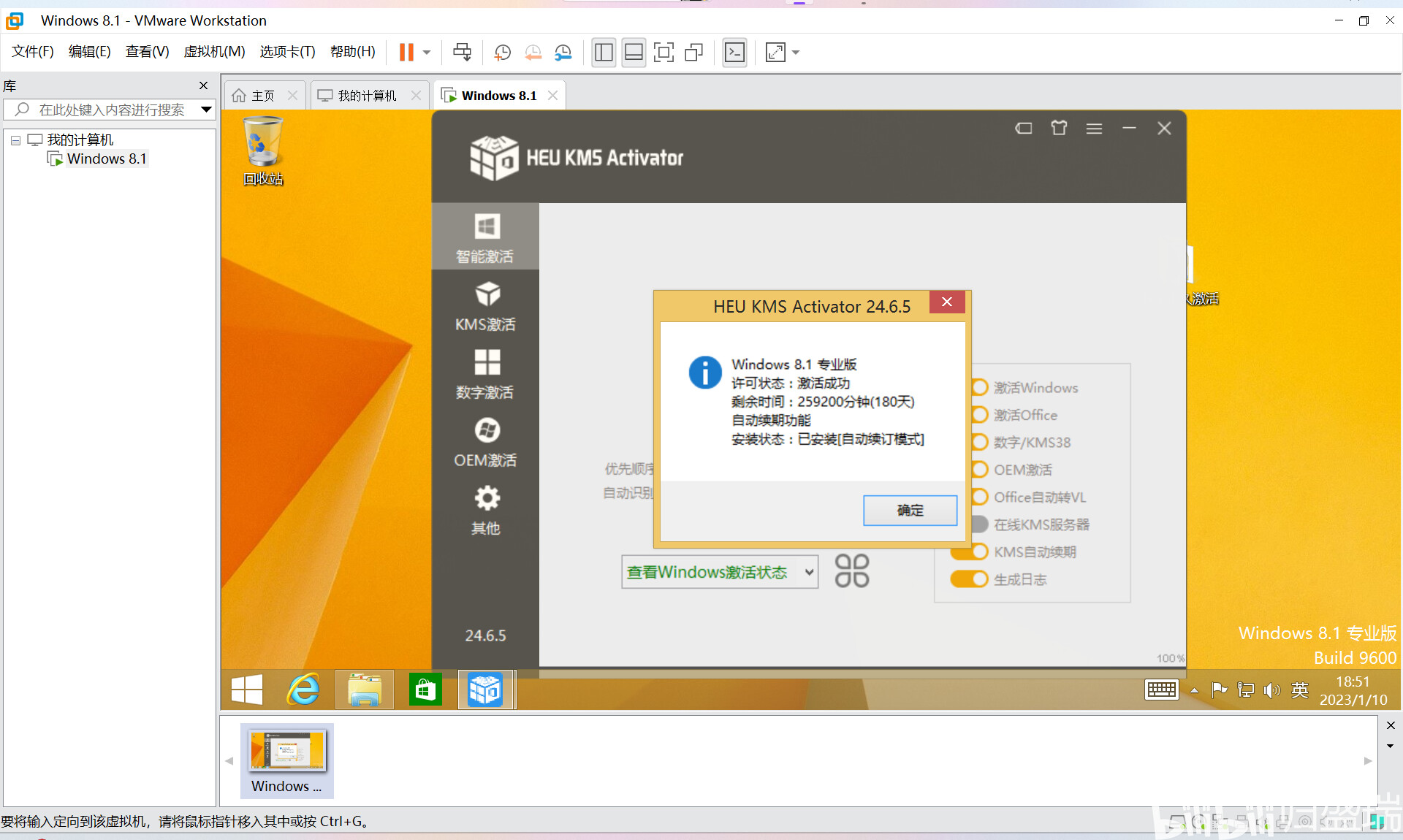1403x840 pixels.
Task: Collapse the 我的计算机 tree node
Action: (15, 140)
